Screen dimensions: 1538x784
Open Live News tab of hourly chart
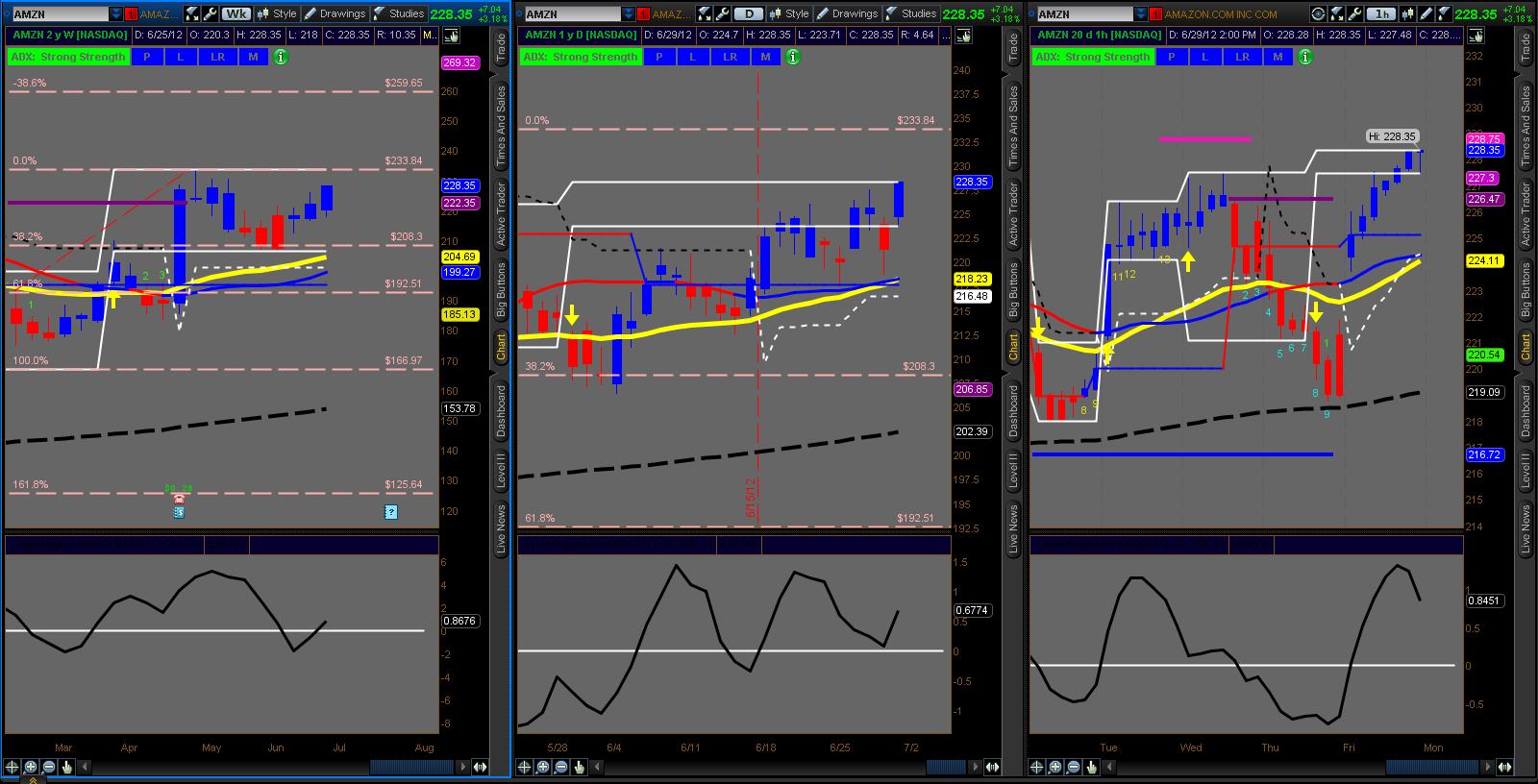click(1526, 529)
